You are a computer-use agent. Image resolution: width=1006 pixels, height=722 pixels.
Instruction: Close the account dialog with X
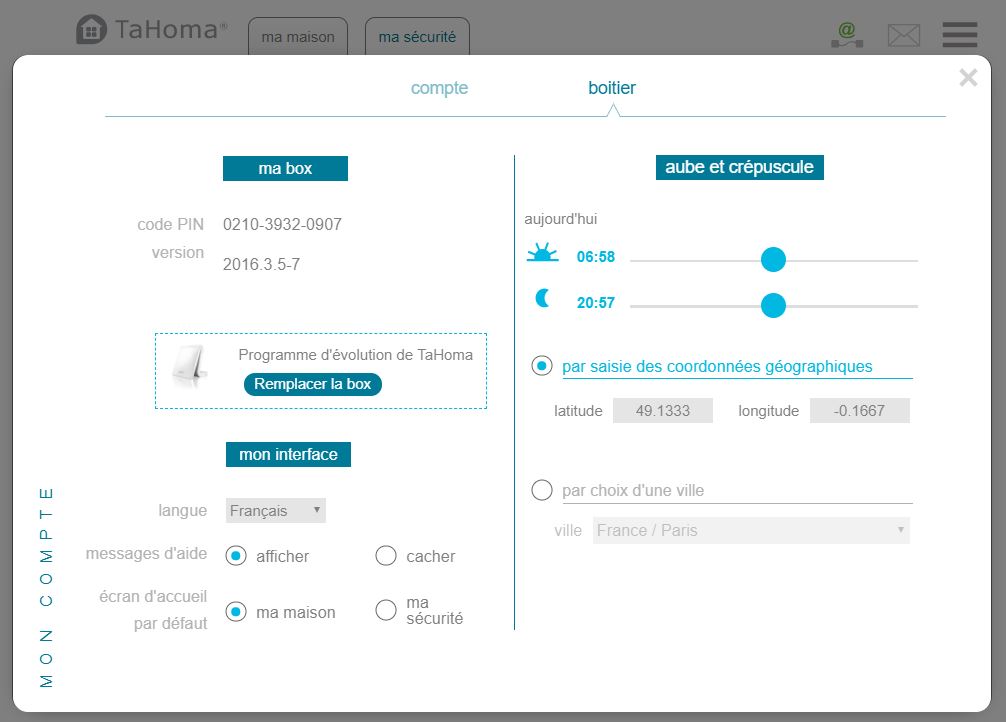point(967,78)
